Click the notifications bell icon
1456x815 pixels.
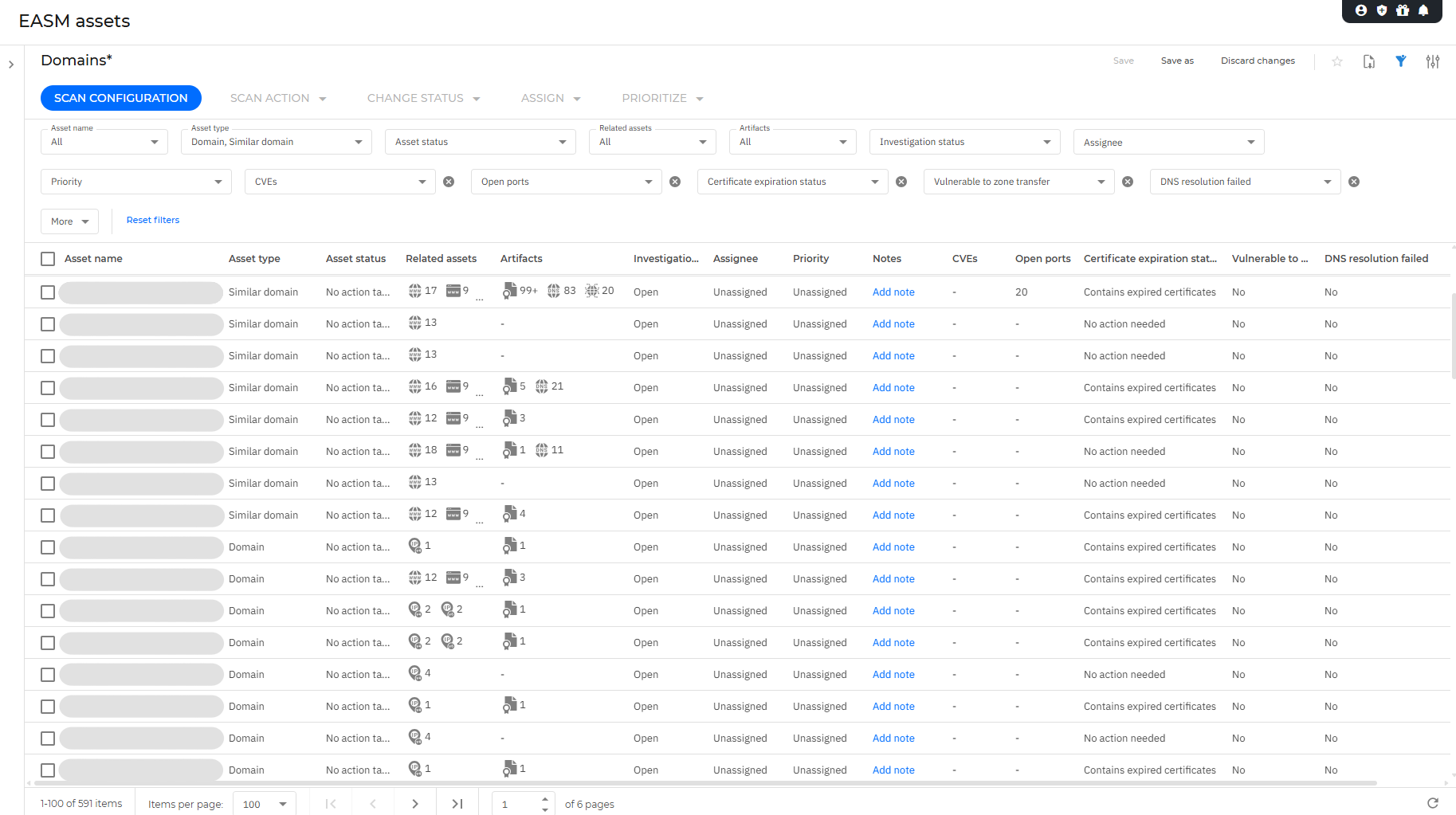(1423, 10)
